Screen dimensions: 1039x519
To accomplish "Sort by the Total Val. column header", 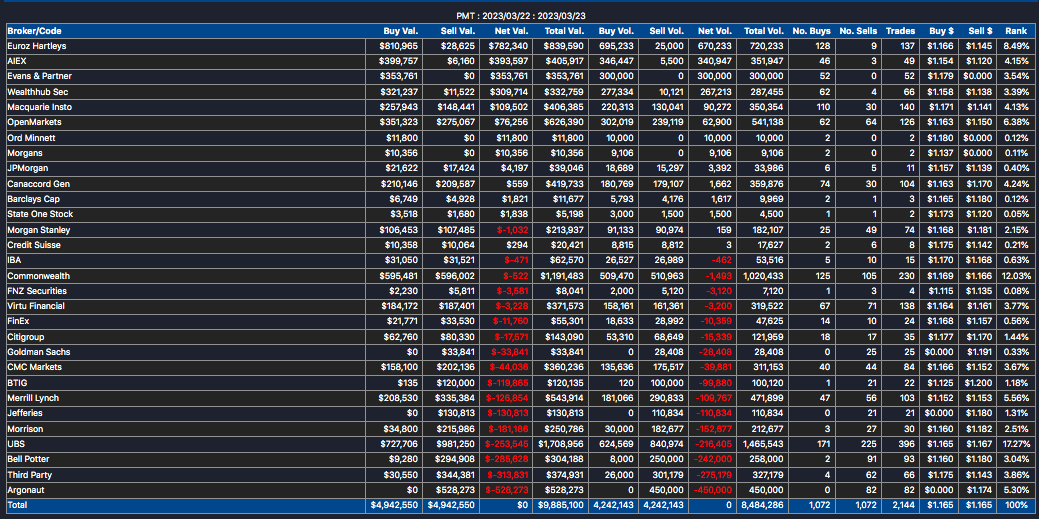I will coord(564,31).
